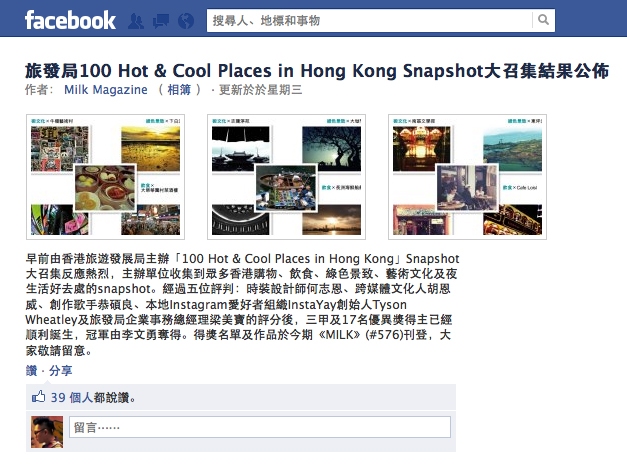Click the album description paragraph text
This screenshot has width=627, height=471.
coord(242,305)
